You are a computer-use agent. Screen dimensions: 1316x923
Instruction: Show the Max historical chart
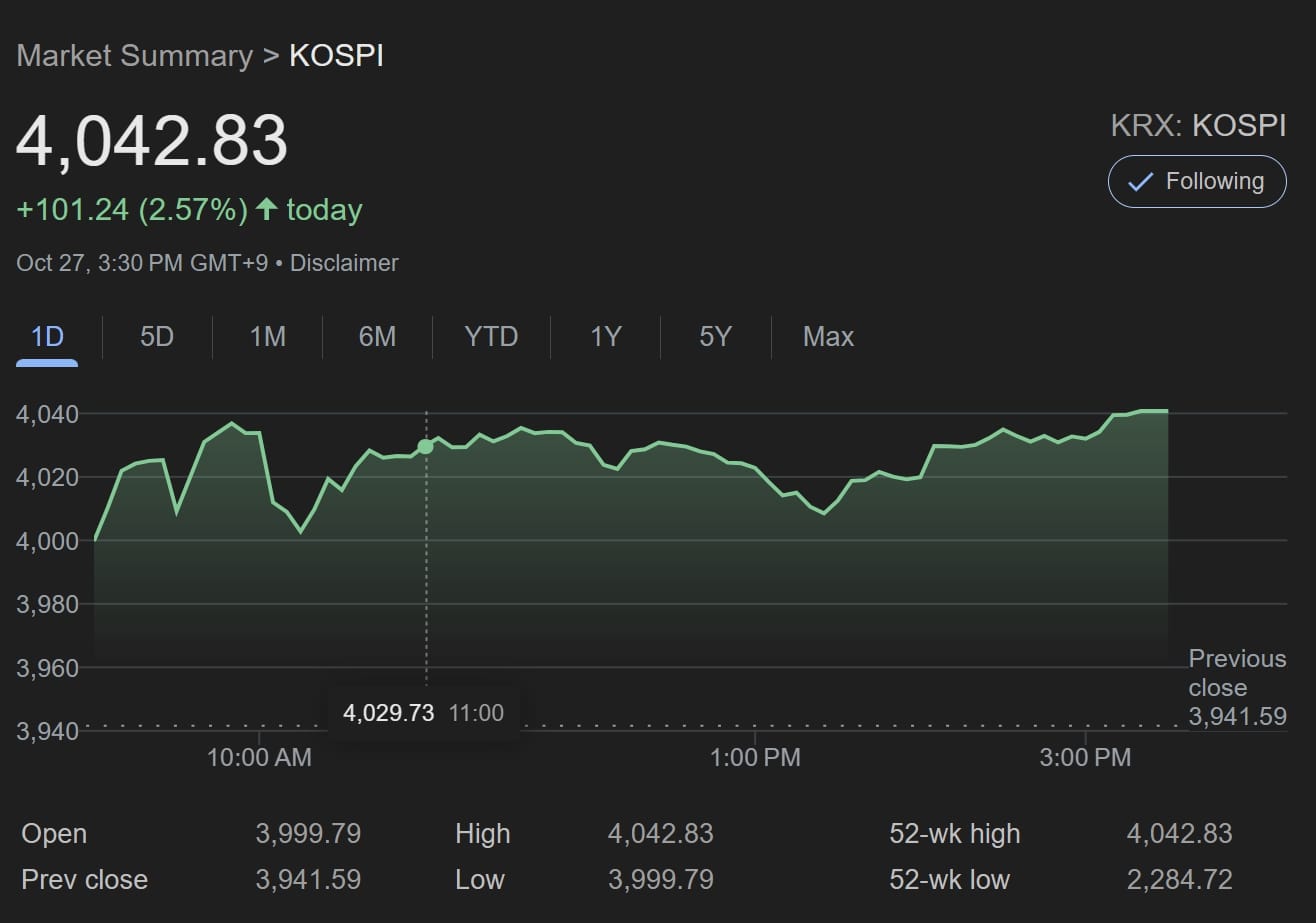[828, 337]
